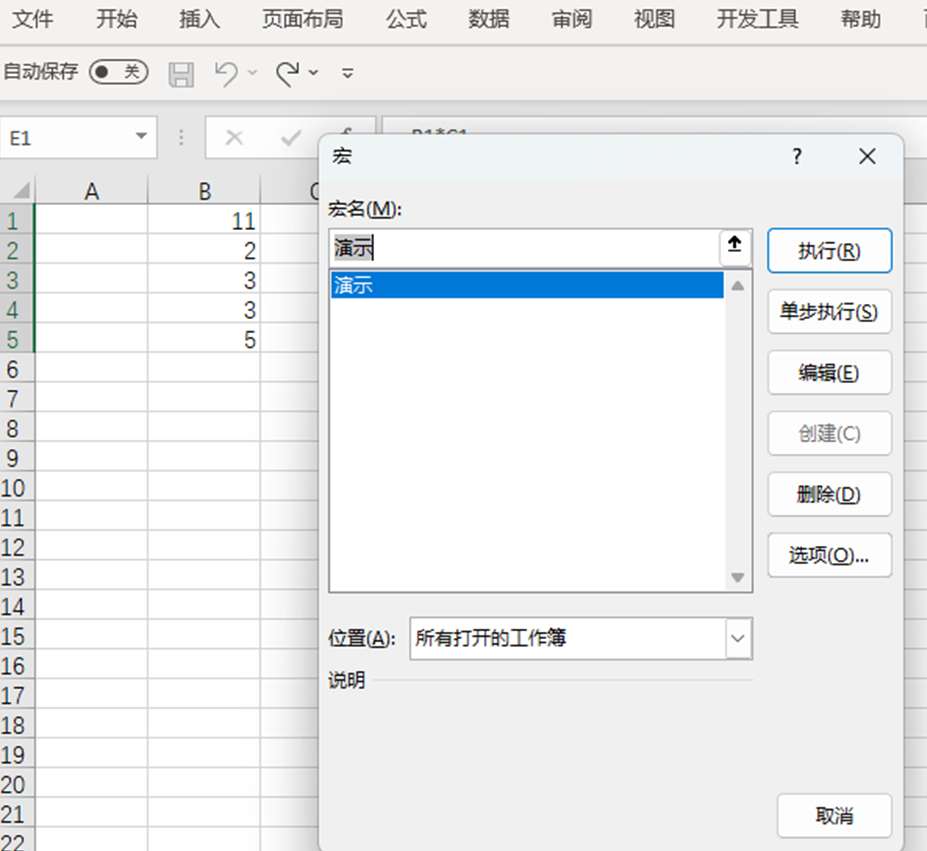Click the Save icon in quick access toolbar
The height and width of the screenshot is (851, 927).
pyautogui.click(x=181, y=74)
